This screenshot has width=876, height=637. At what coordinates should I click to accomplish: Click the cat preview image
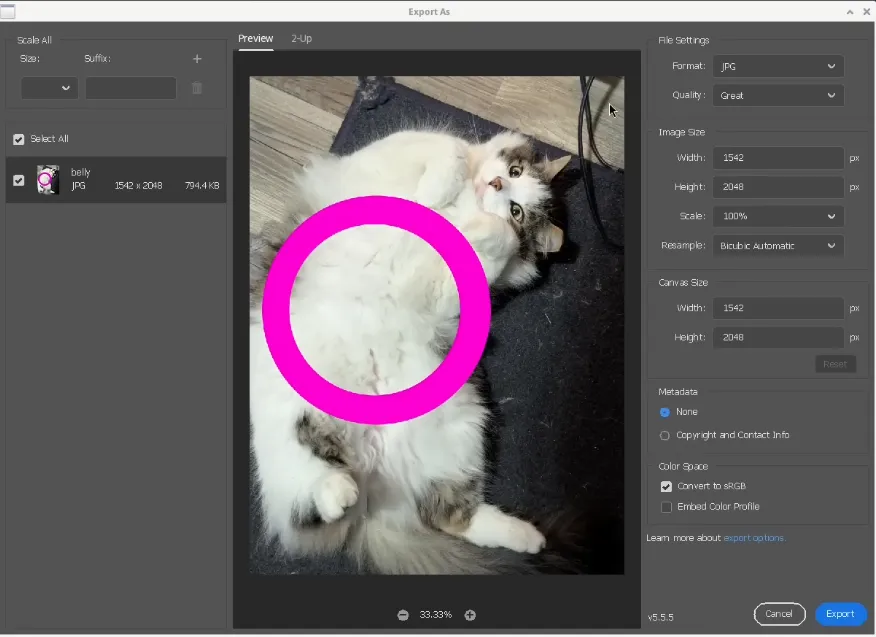coord(436,325)
